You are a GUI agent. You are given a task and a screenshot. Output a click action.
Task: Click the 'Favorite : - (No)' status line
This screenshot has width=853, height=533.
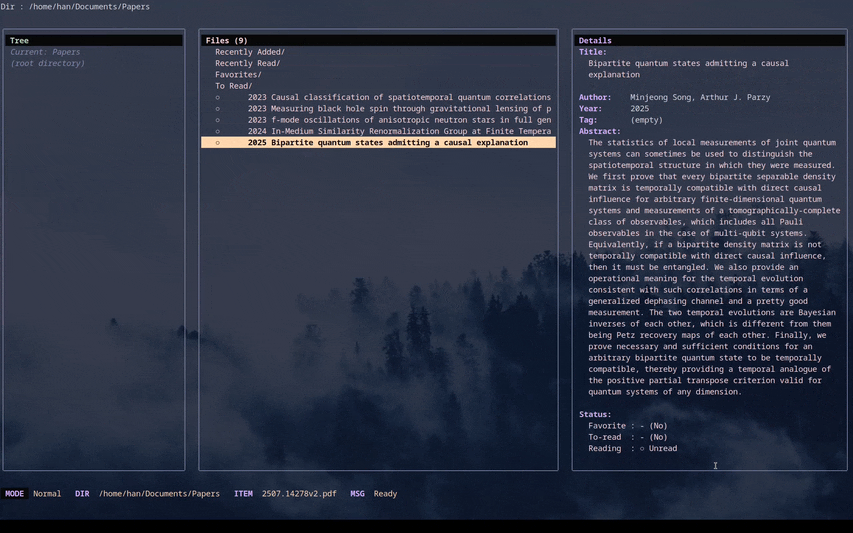point(628,426)
